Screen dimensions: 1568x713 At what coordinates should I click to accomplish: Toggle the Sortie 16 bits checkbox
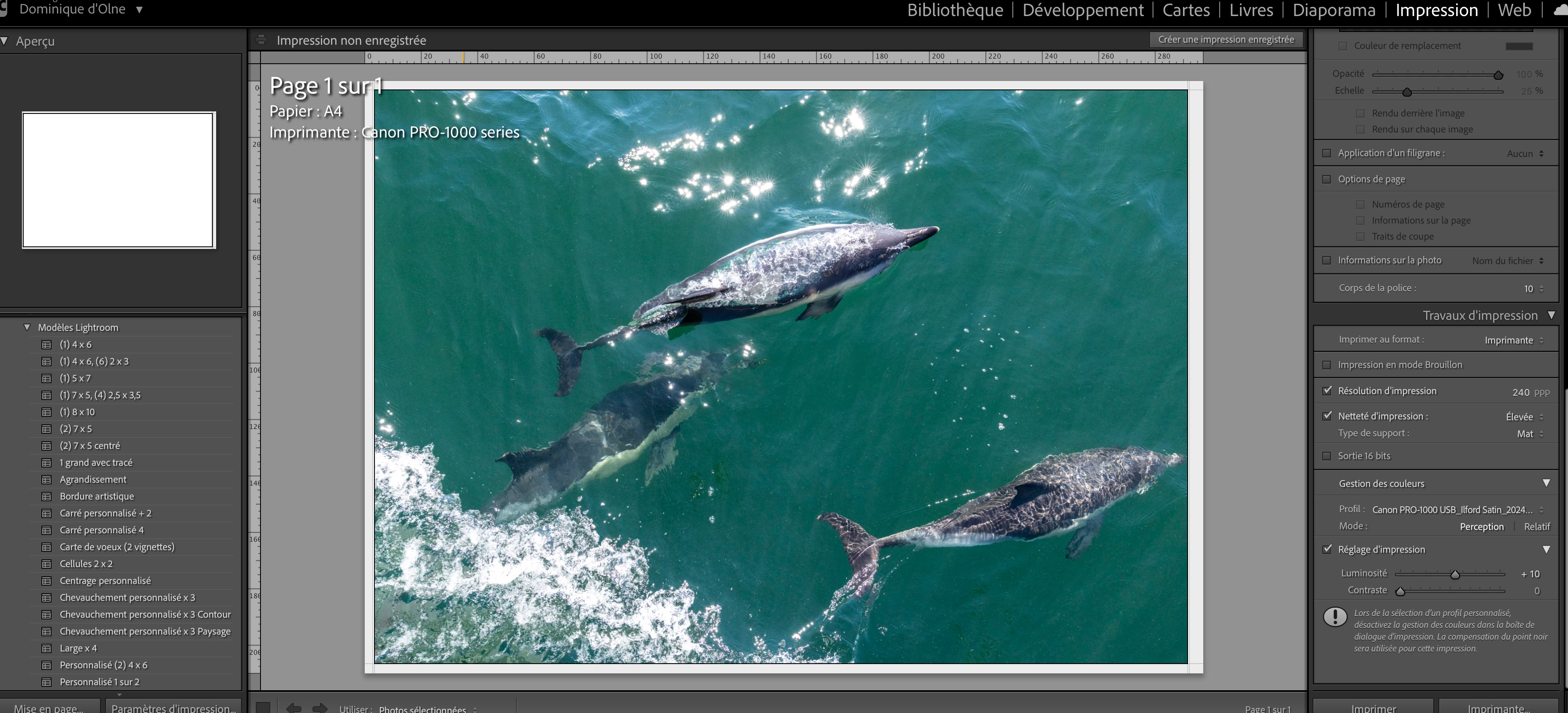1327,456
